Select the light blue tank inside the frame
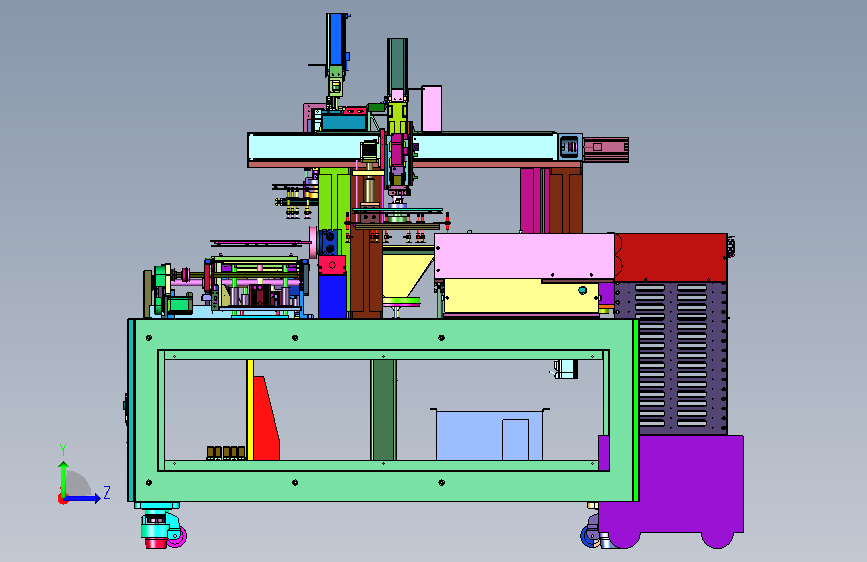The height and width of the screenshot is (562, 867). click(489, 435)
